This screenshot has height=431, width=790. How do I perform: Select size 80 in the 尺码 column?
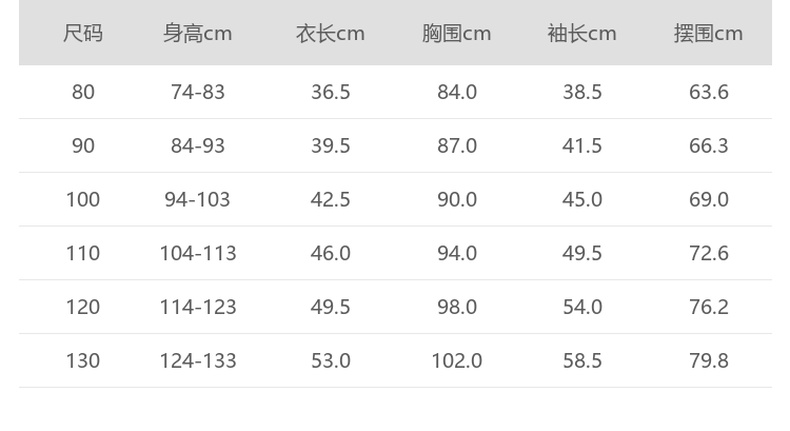click(83, 92)
